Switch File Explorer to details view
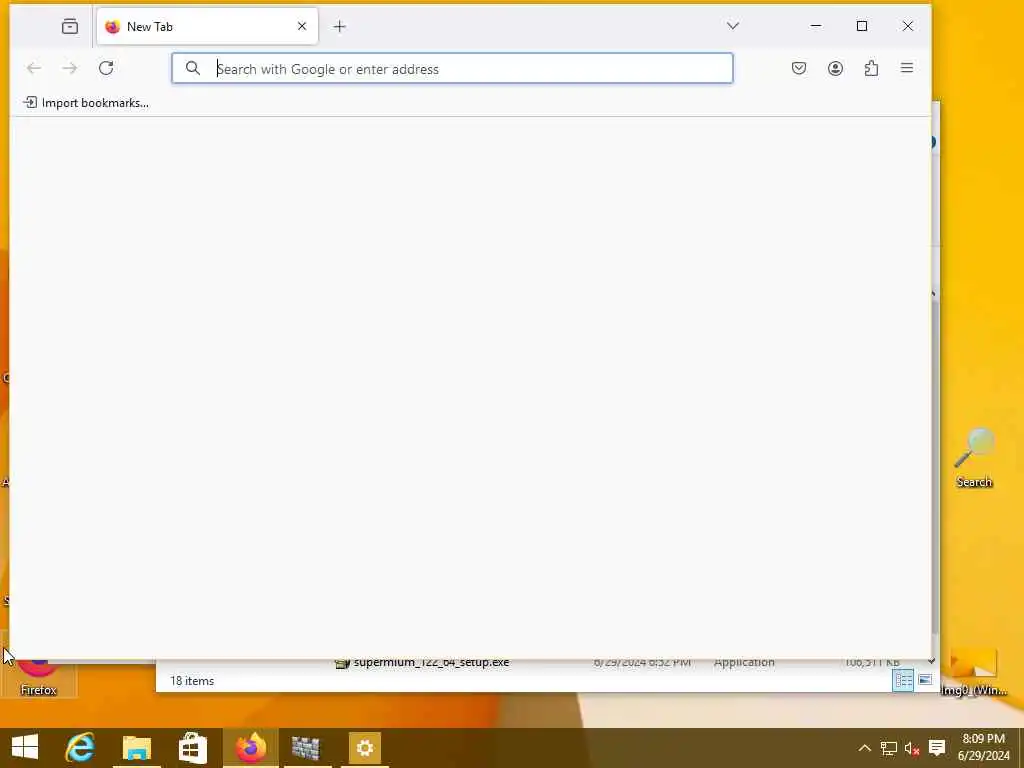This screenshot has width=1024, height=768. click(x=903, y=680)
